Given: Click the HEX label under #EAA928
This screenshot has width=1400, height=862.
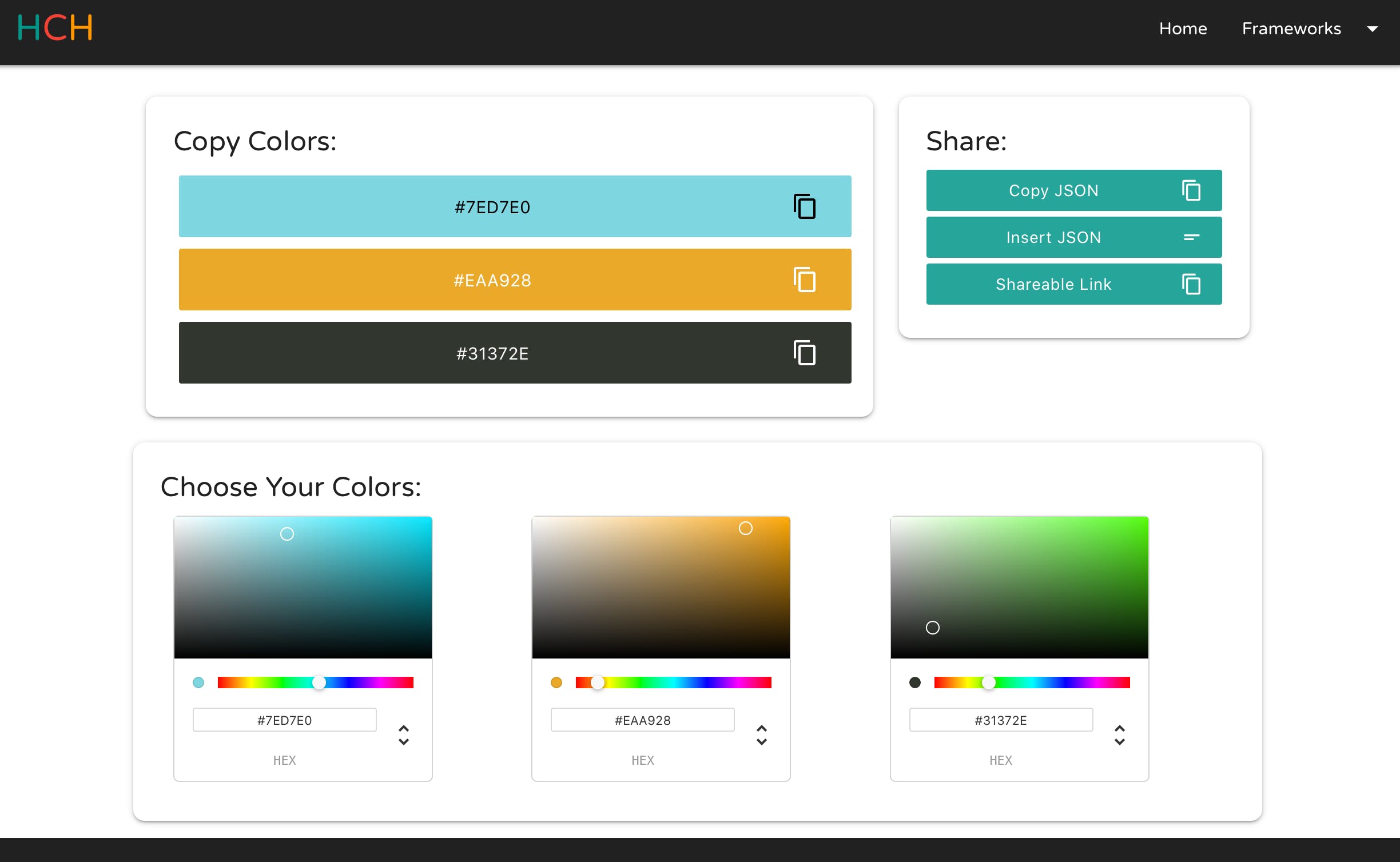Looking at the screenshot, I should point(643,760).
